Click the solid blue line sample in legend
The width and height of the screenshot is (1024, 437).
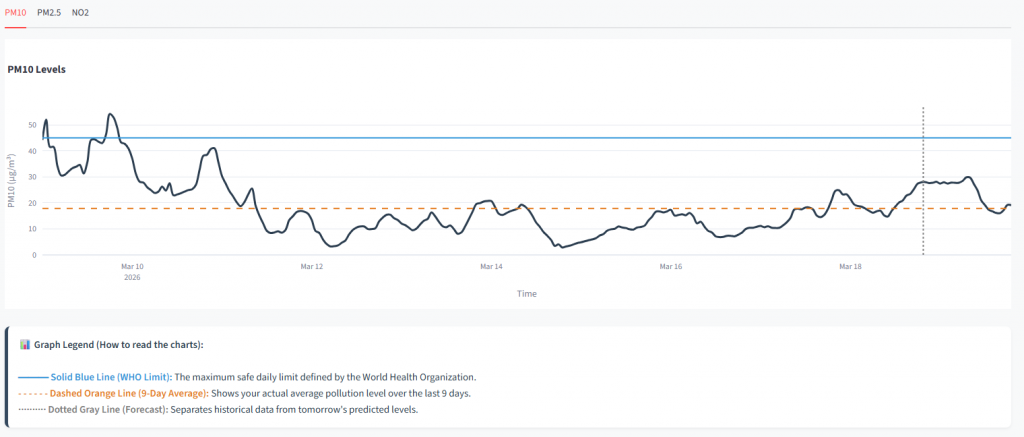click(33, 377)
